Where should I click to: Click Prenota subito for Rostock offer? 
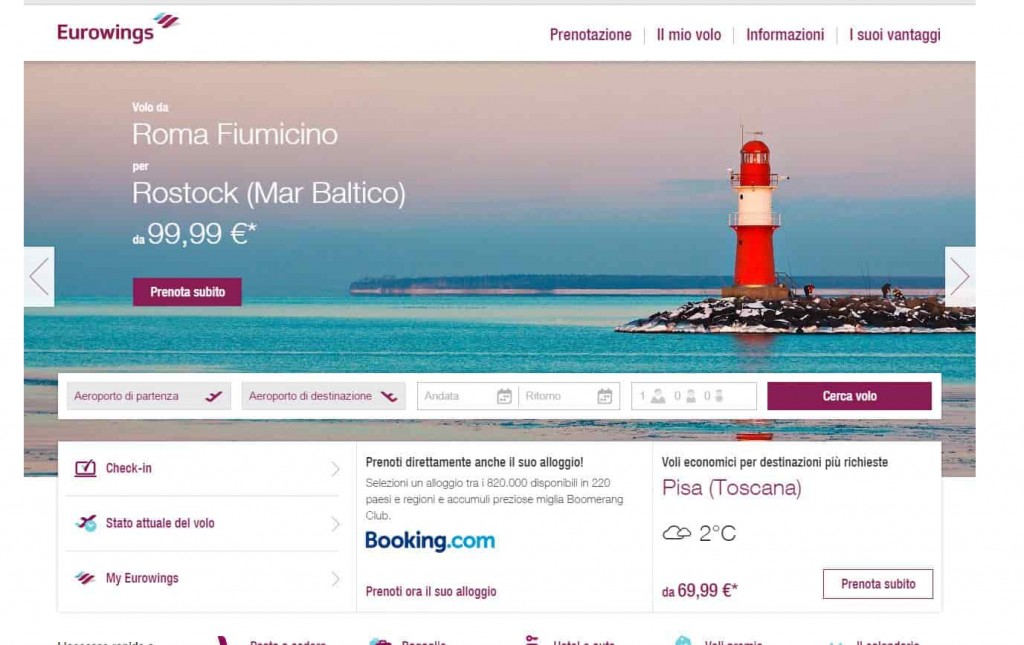[x=187, y=292]
